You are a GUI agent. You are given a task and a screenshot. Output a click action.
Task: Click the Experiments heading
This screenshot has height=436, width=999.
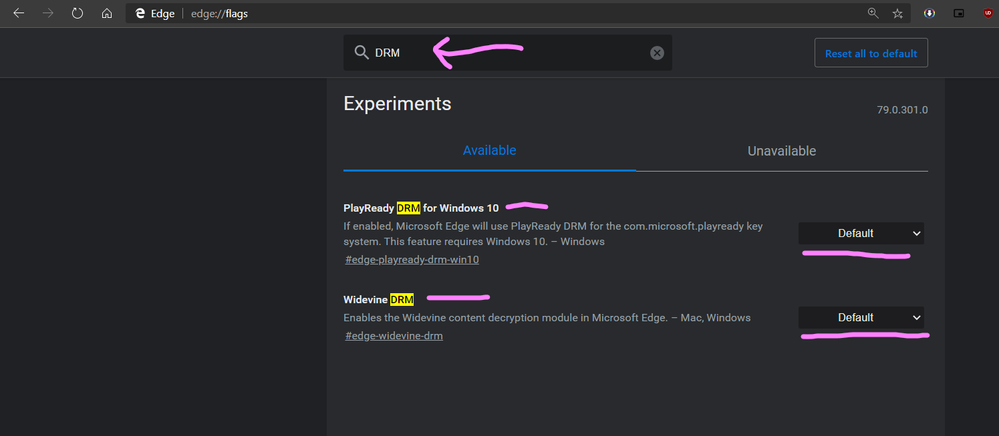click(397, 103)
